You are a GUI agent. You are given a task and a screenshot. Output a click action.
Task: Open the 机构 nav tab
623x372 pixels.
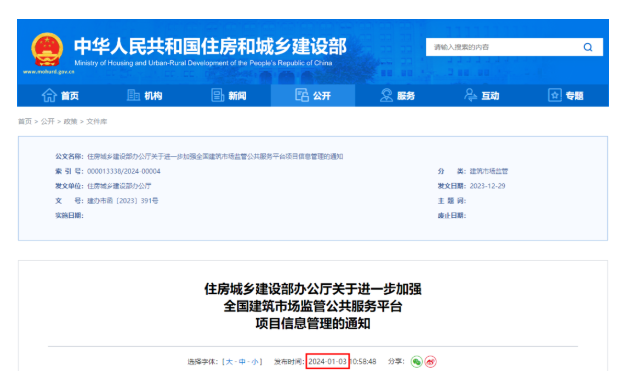pos(145,95)
